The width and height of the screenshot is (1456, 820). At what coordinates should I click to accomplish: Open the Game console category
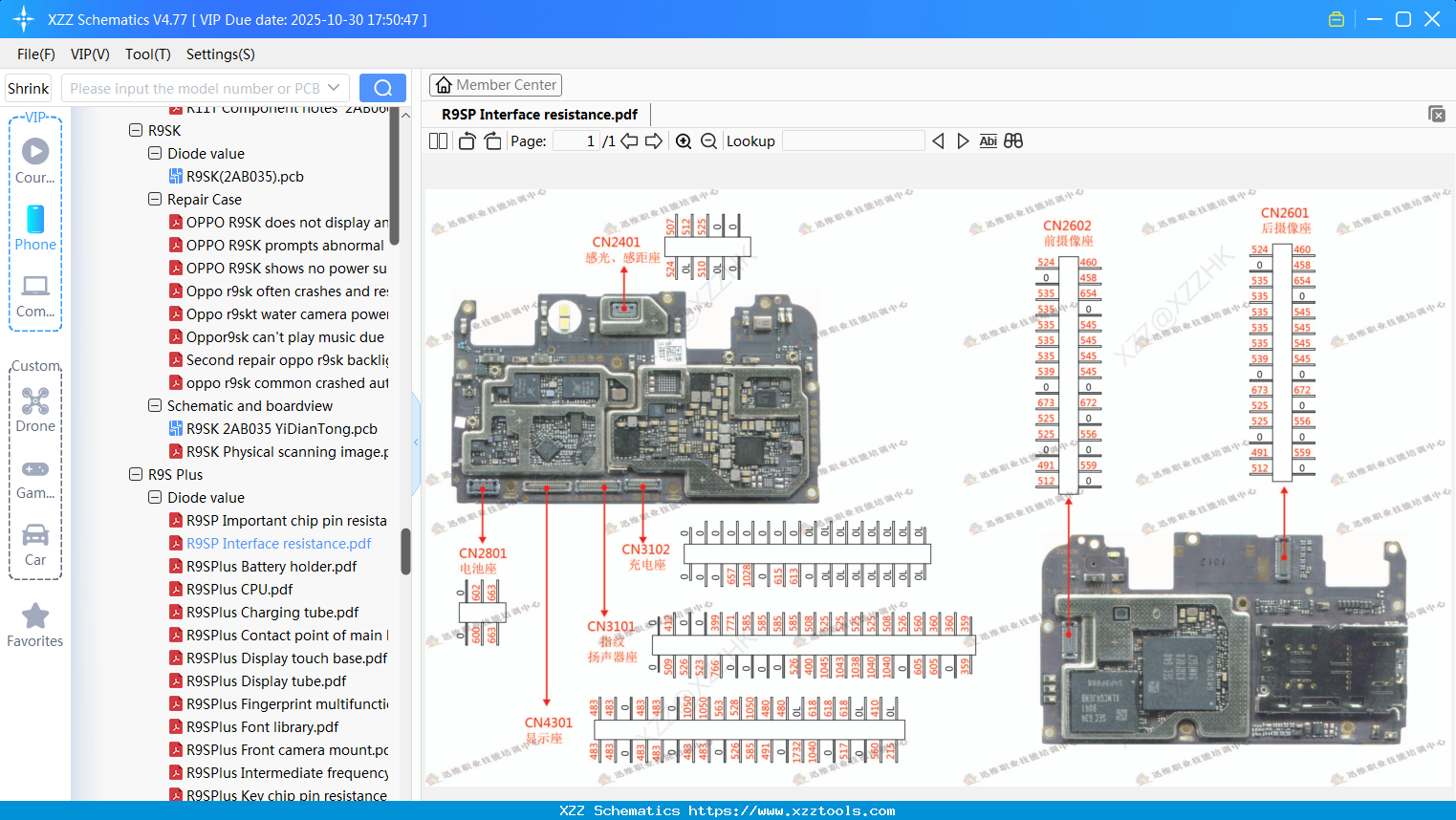pyautogui.click(x=35, y=478)
